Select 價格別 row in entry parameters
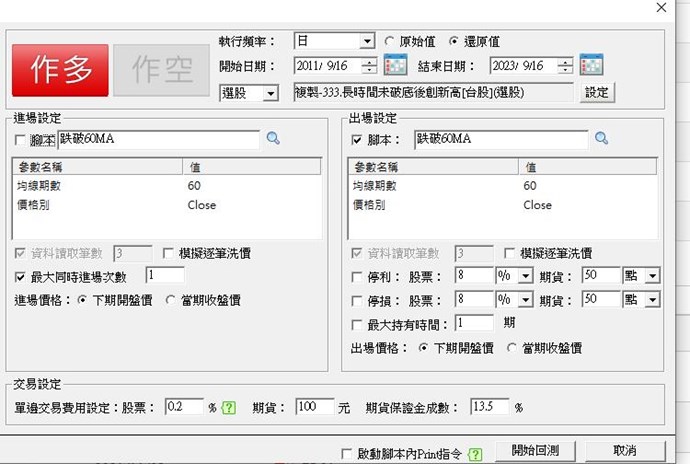This screenshot has width=690, height=464. tap(167, 205)
